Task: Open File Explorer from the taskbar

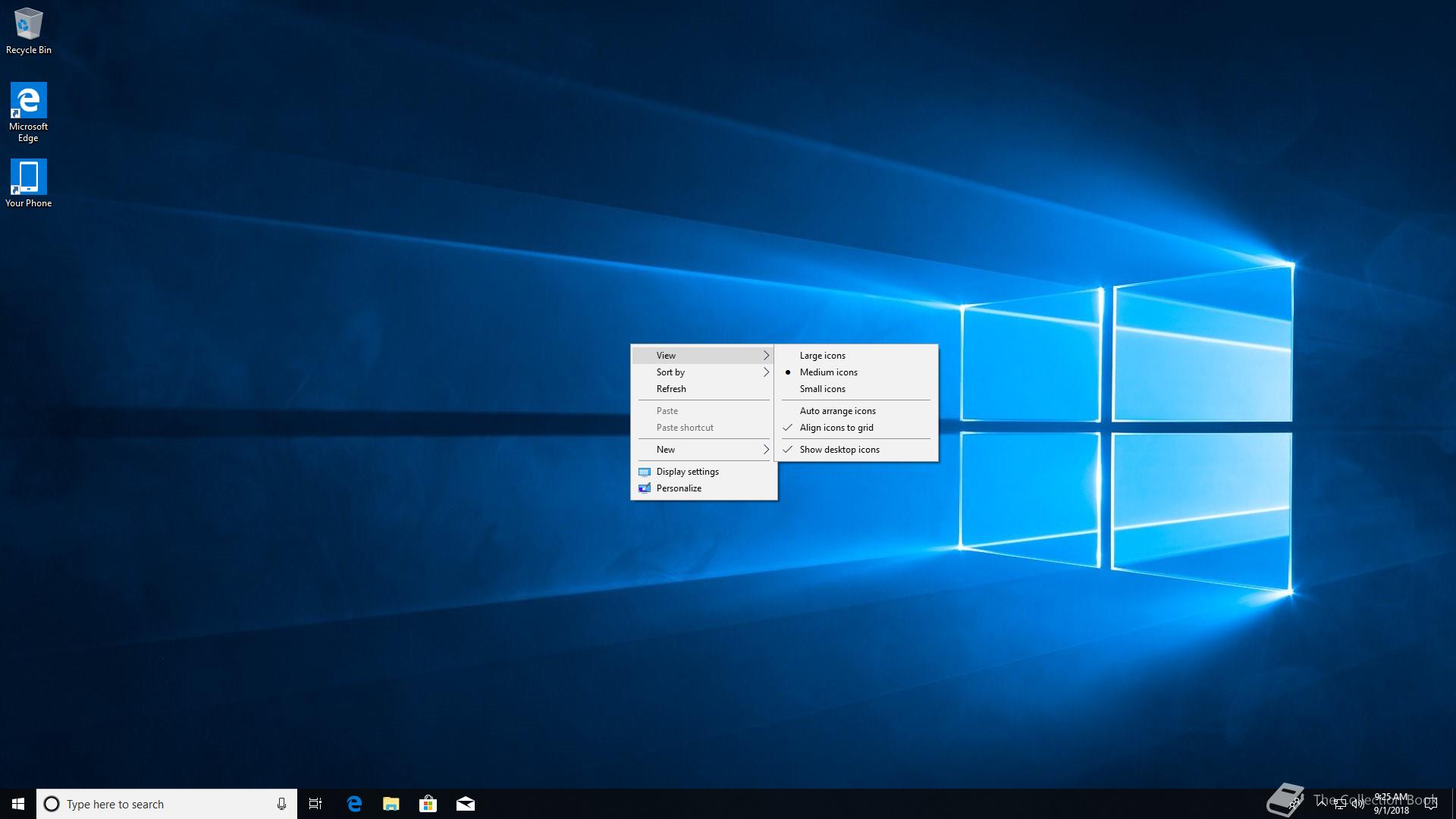Action: coord(391,804)
